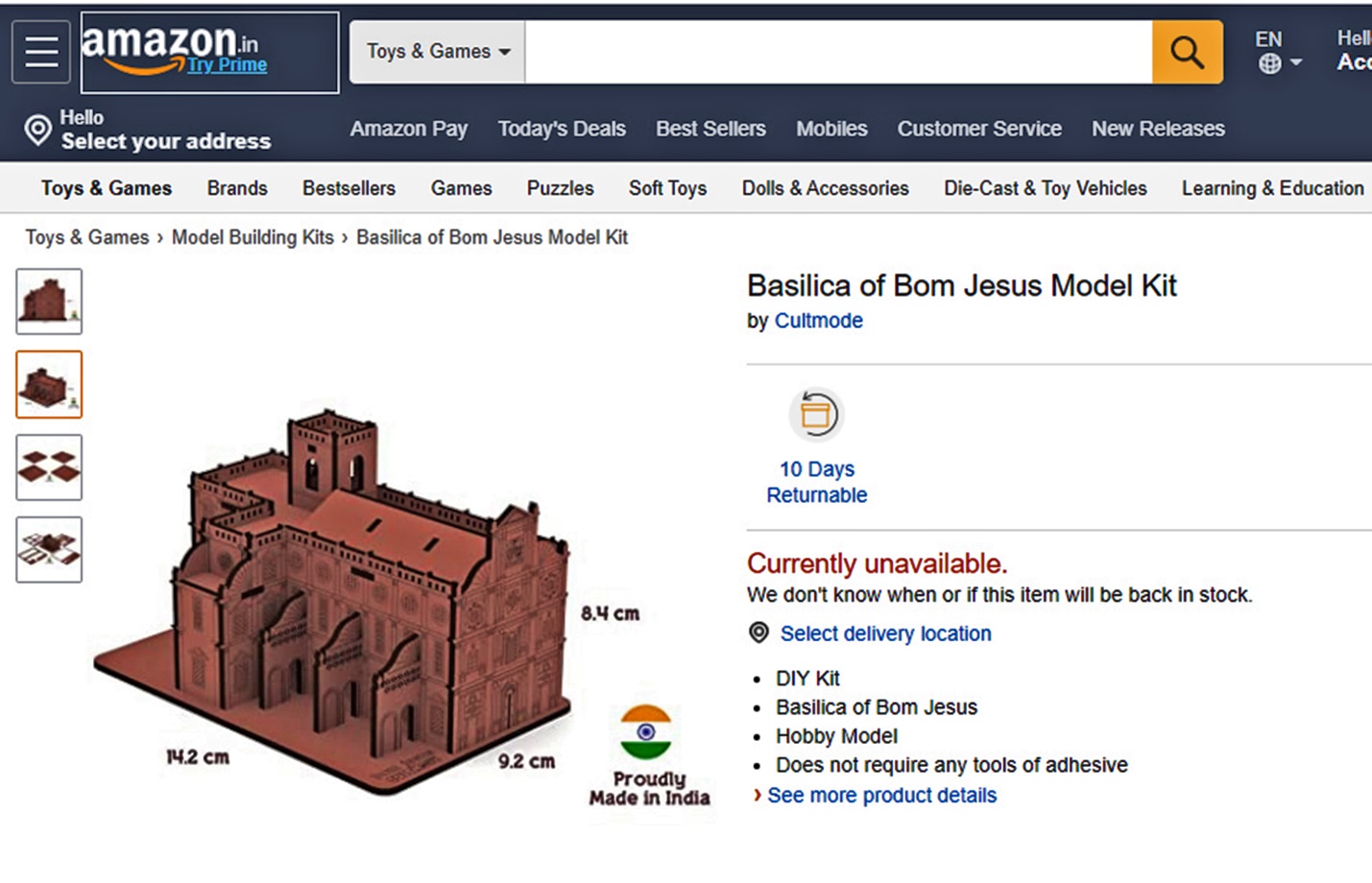Screen dimensions: 1372x883
Task: Expand See more product details
Action: (x=880, y=795)
